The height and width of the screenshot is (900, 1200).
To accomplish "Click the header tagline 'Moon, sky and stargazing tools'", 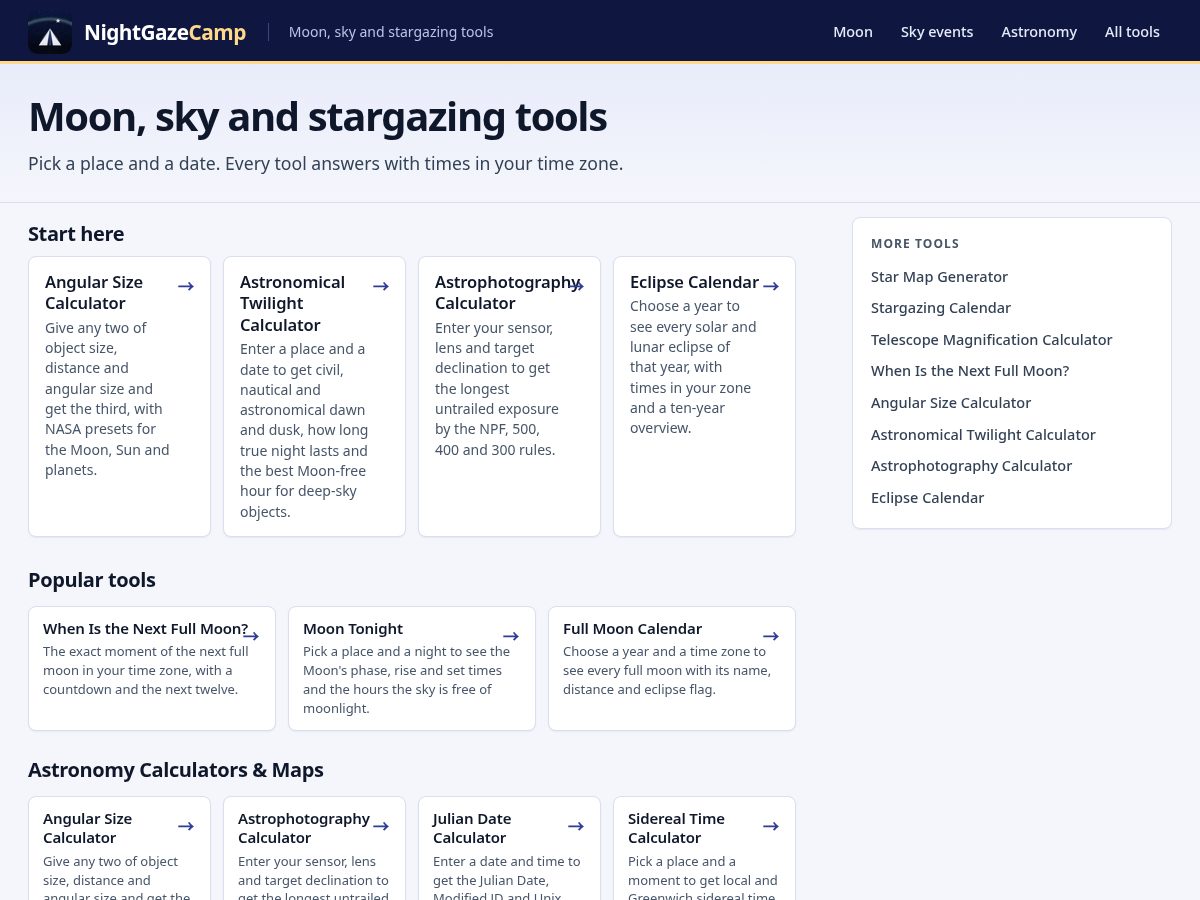I will tap(391, 32).
